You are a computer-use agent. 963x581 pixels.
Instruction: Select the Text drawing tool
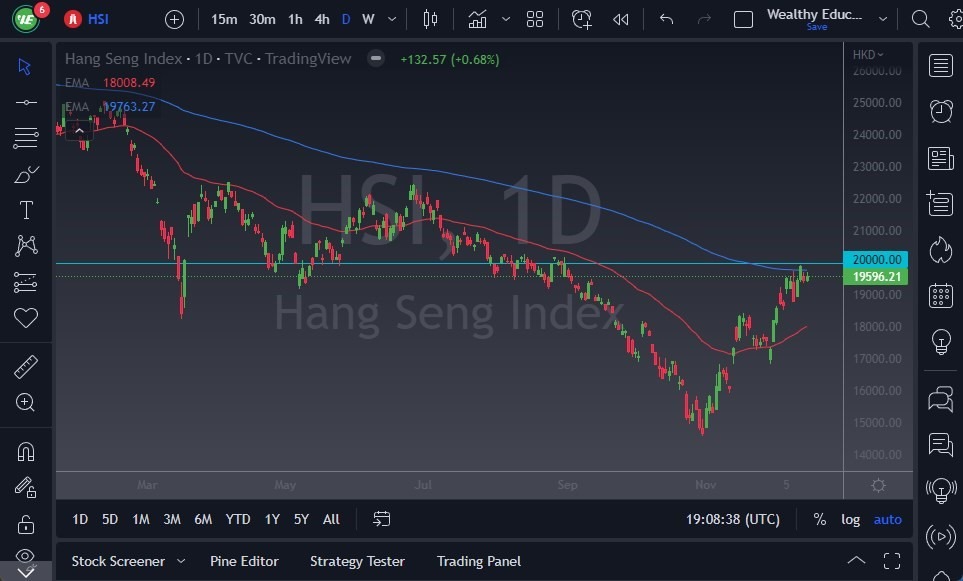click(x=25, y=209)
